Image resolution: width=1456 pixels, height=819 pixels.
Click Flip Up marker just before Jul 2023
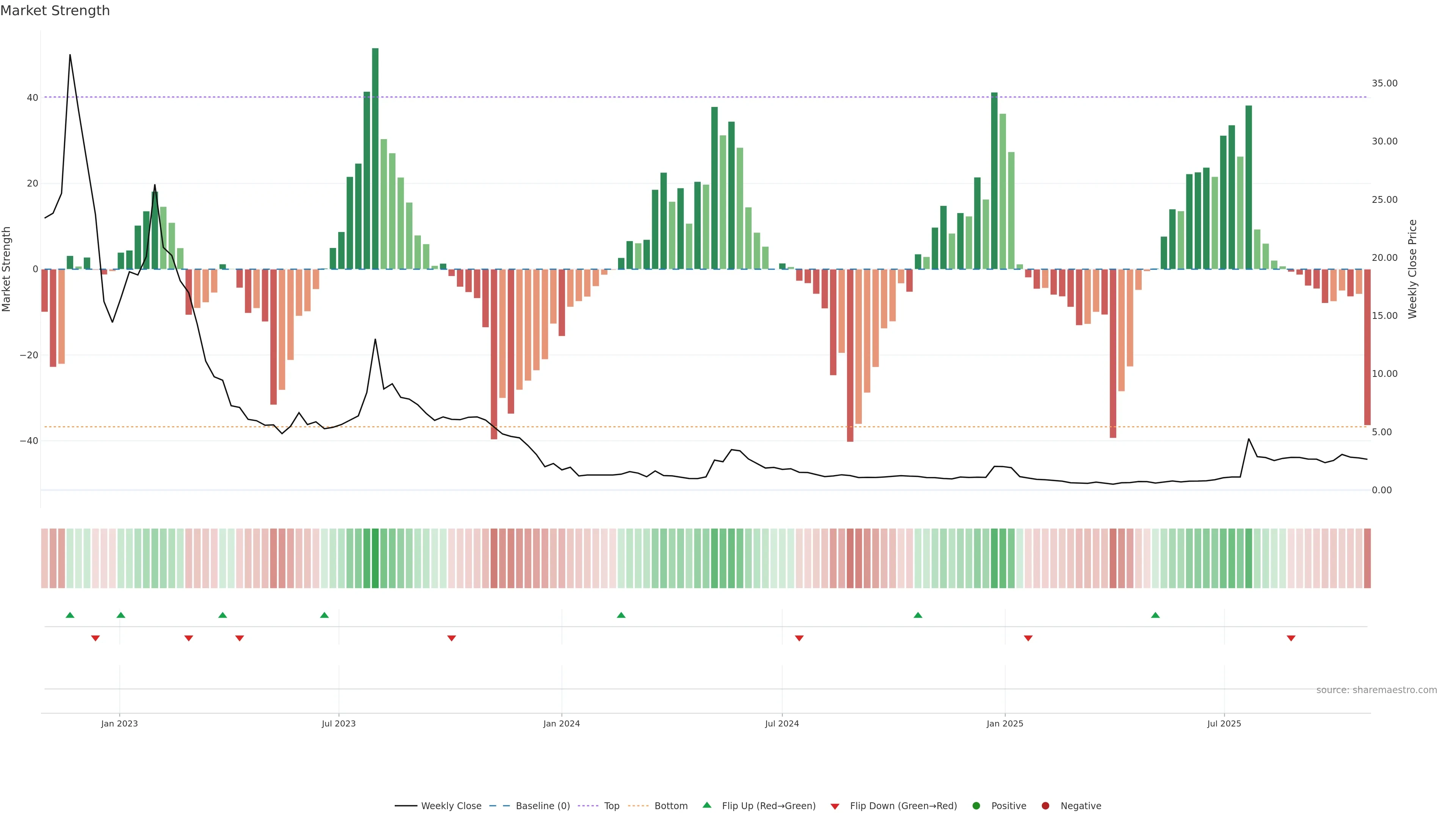pos(325,615)
